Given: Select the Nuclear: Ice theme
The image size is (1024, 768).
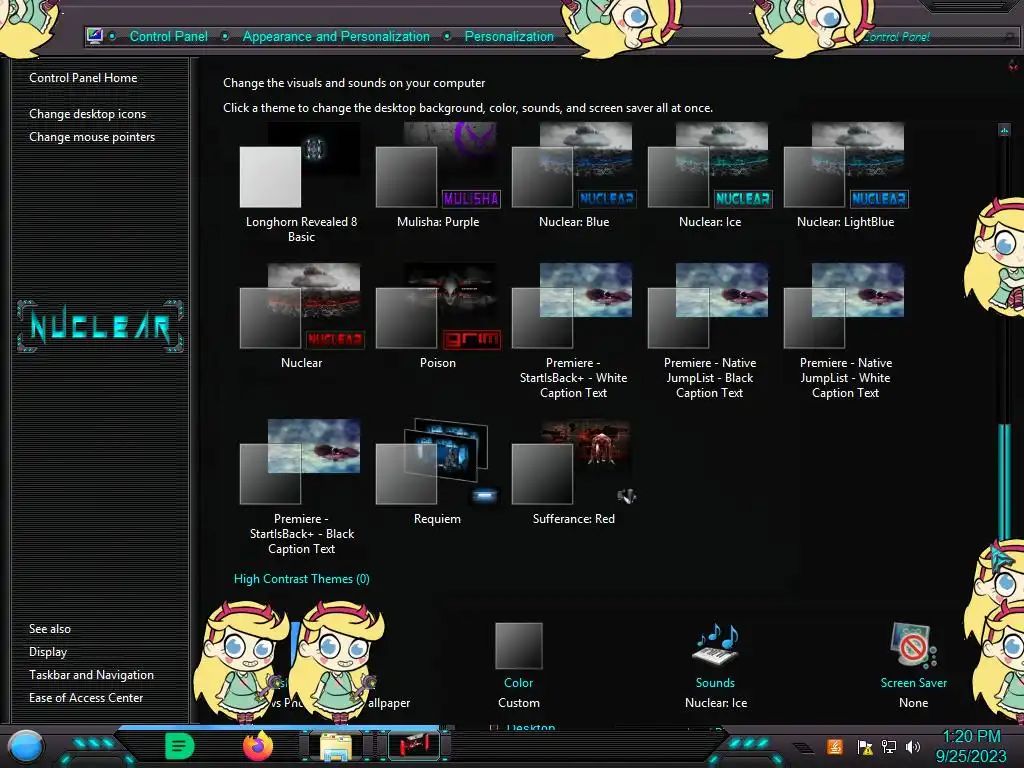Looking at the screenshot, I should [x=710, y=176].
